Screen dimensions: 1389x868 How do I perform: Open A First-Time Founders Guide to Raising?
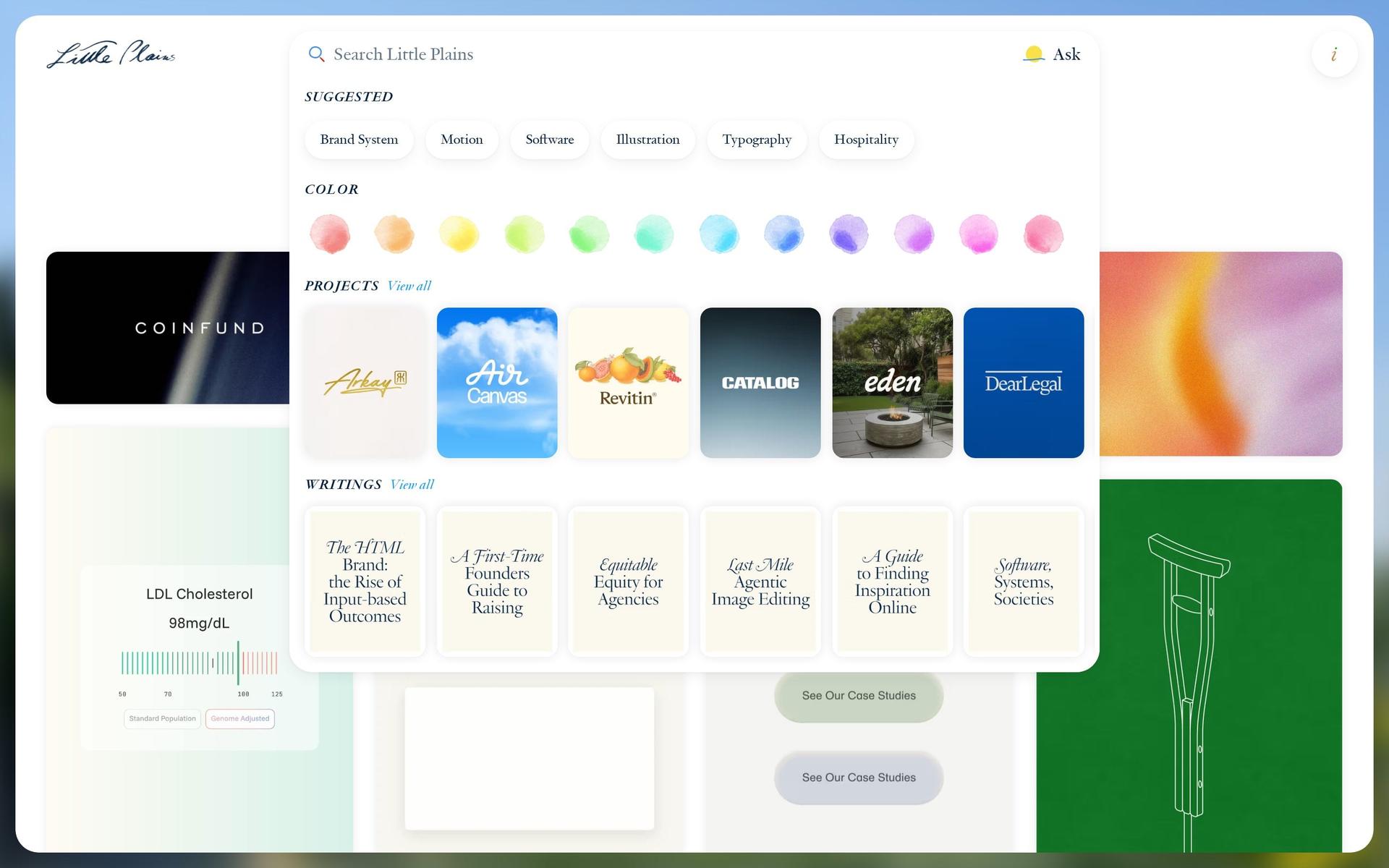point(497,582)
